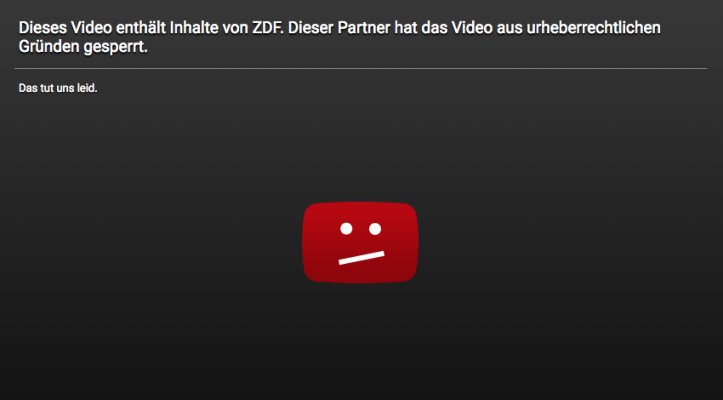Click the word 'Gründen' on the second line
This screenshot has height=400, width=723.
(x=48, y=47)
